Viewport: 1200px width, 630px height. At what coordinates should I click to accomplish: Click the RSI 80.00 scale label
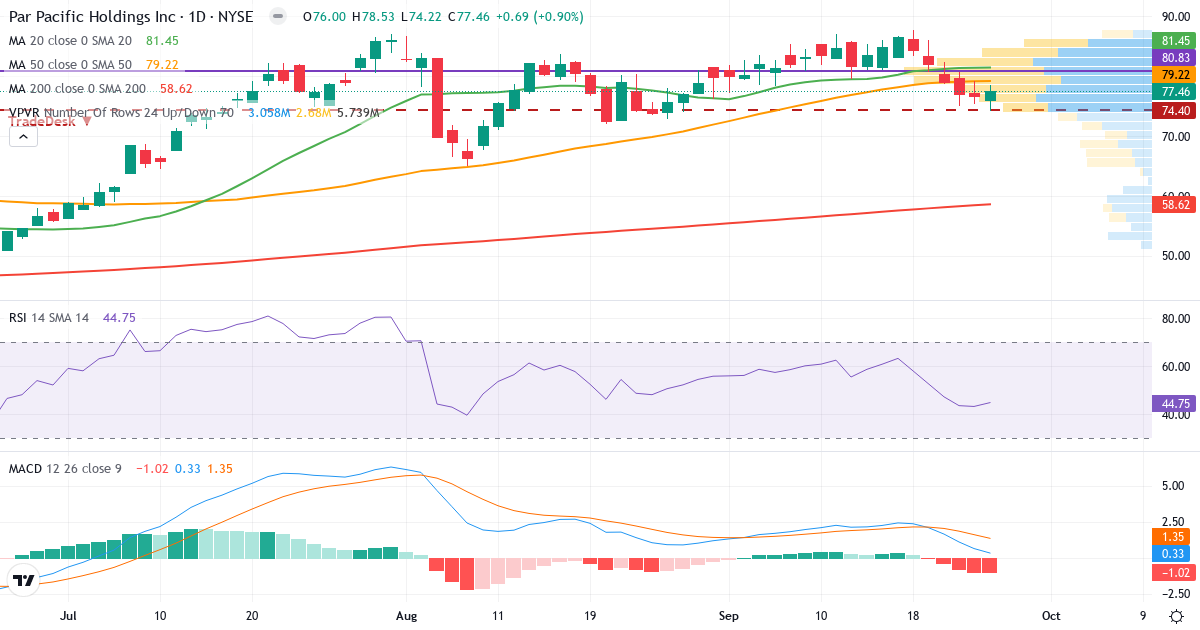(x=1174, y=318)
